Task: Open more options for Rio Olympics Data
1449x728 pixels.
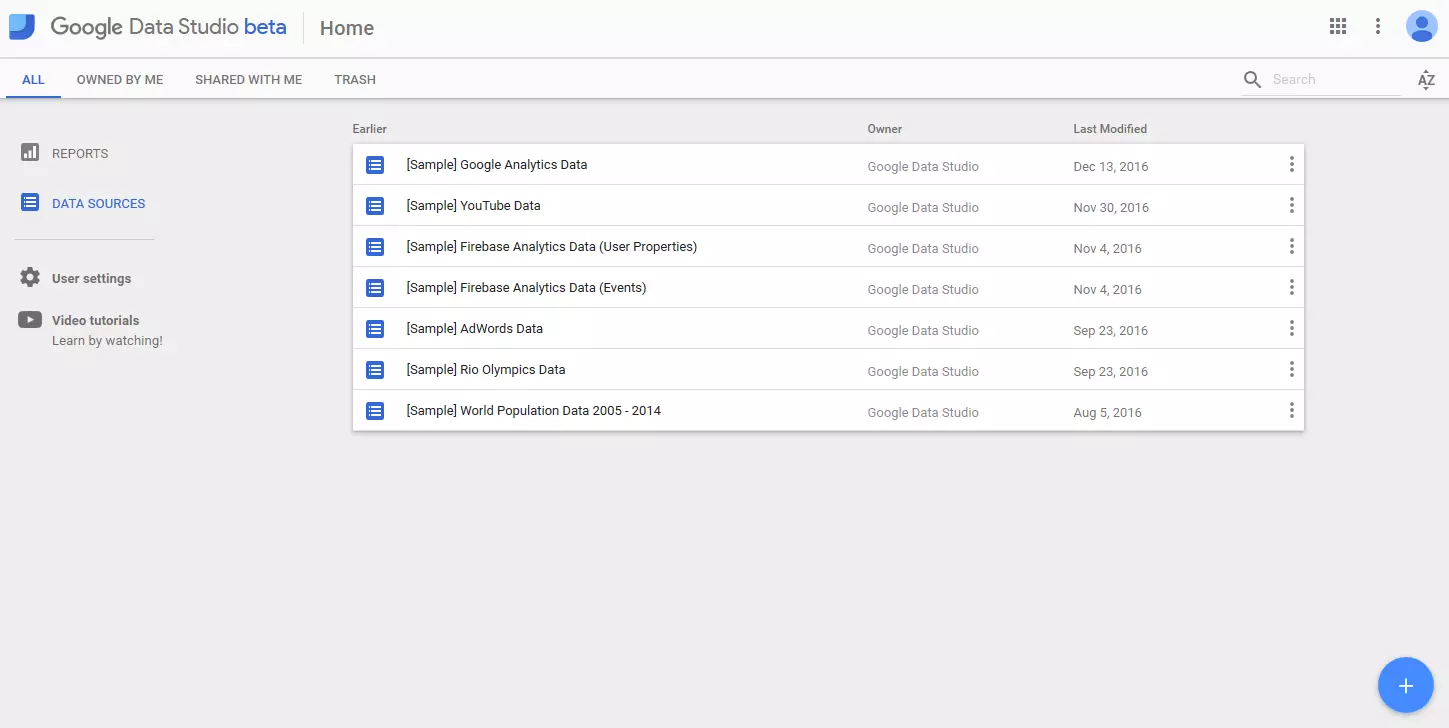Action: point(1291,370)
